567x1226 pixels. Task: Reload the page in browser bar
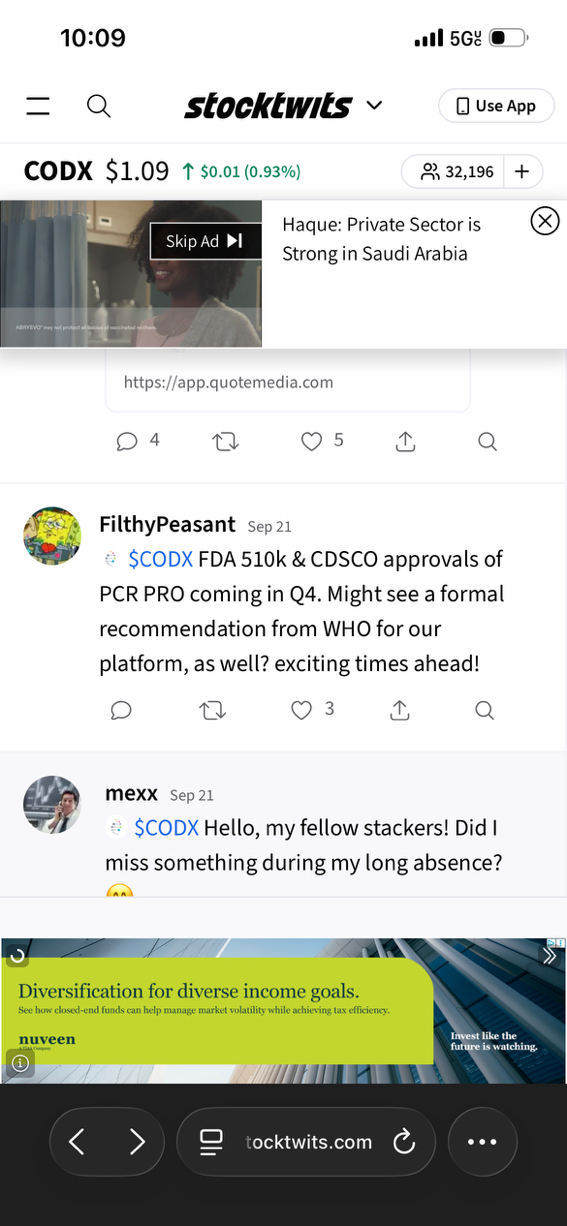(404, 1141)
